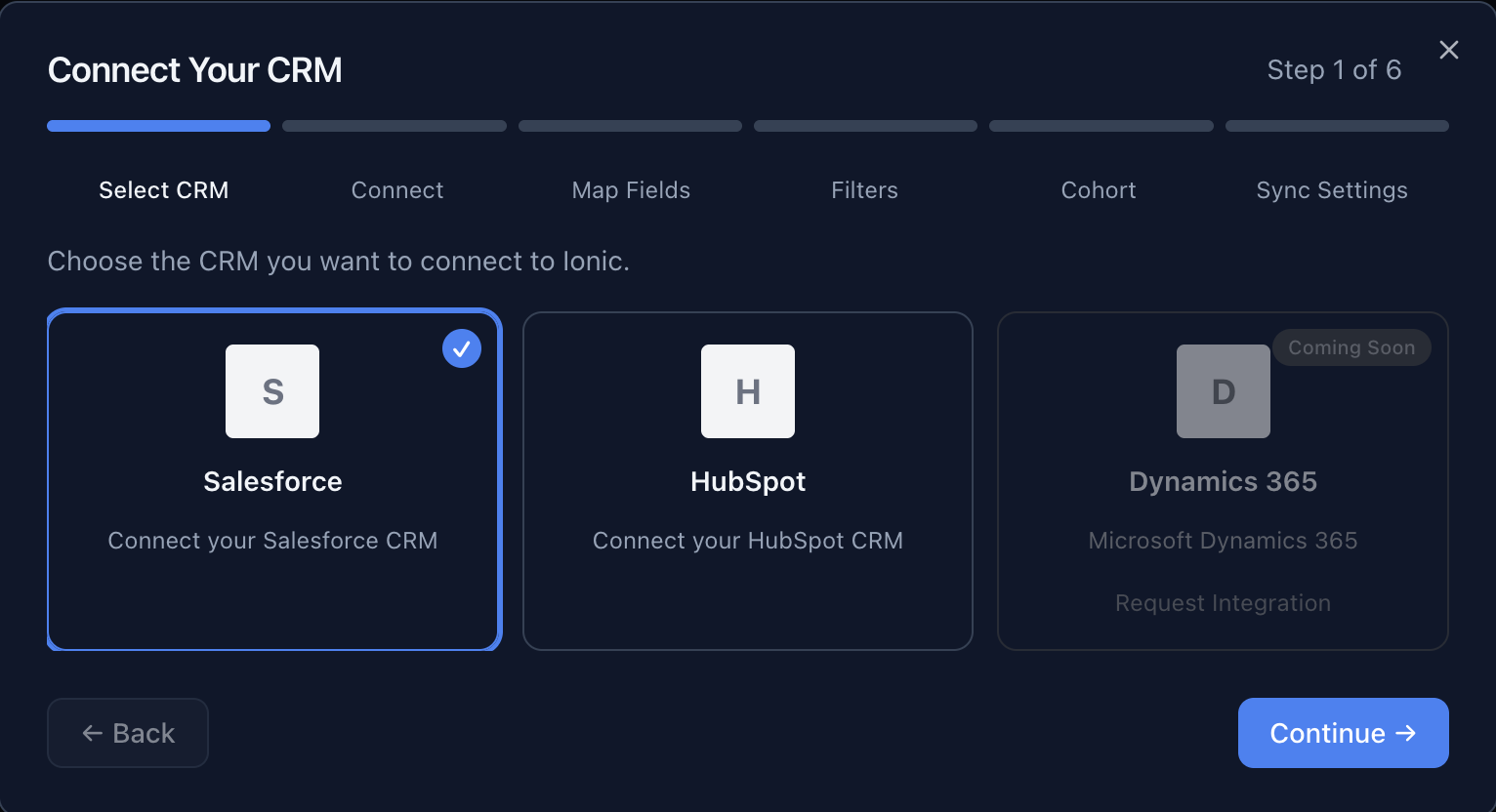Select the HubSpot CRM card

coord(748,480)
